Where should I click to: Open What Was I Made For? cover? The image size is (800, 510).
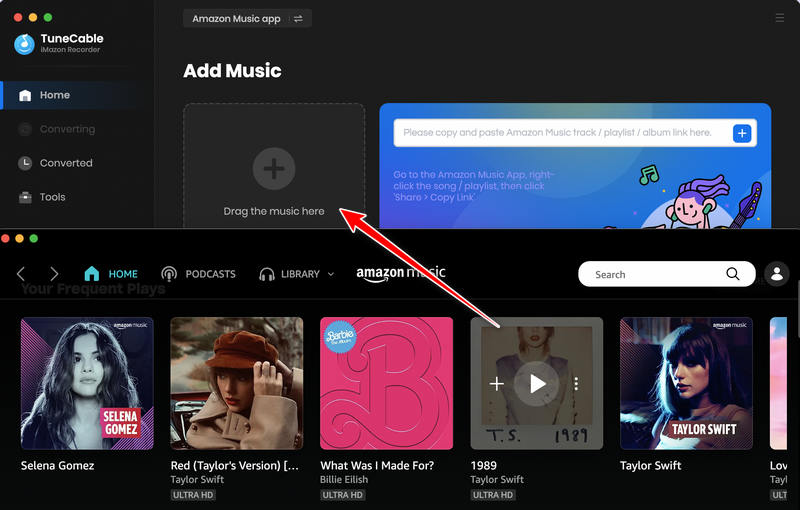pos(386,384)
